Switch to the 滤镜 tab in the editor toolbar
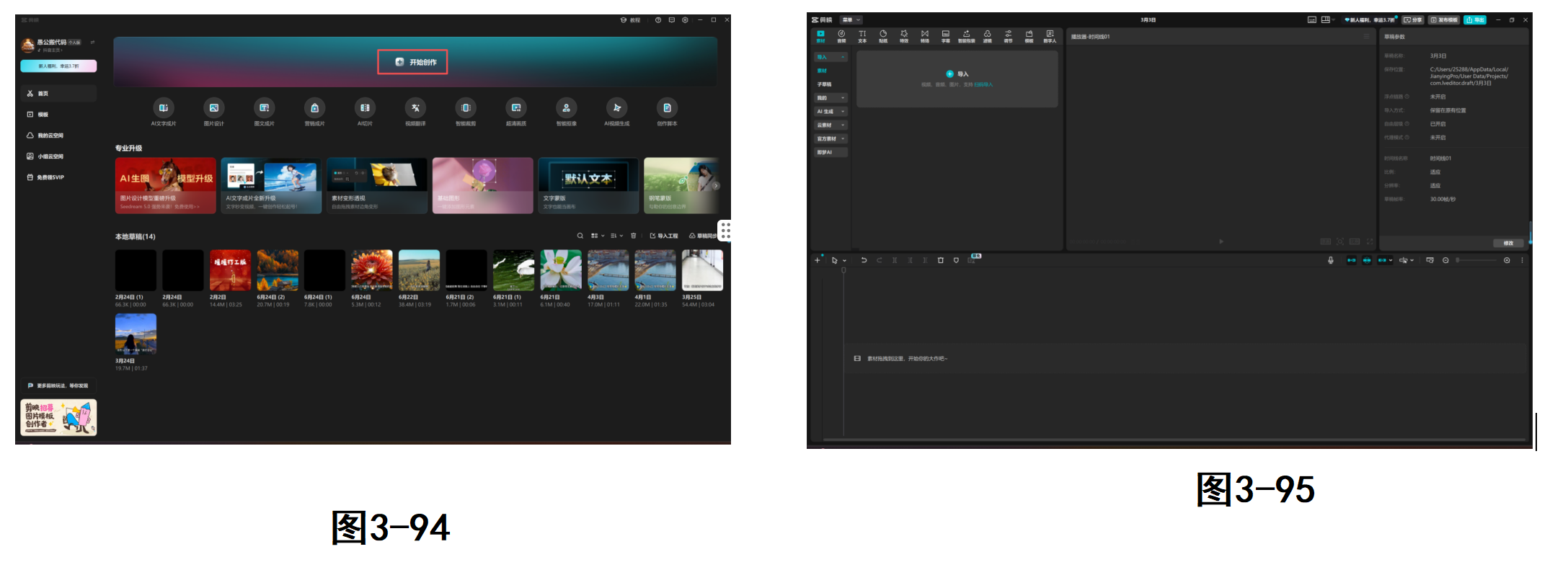The image size is (1568, 575). pyautogui.click(x=988, y=37)
